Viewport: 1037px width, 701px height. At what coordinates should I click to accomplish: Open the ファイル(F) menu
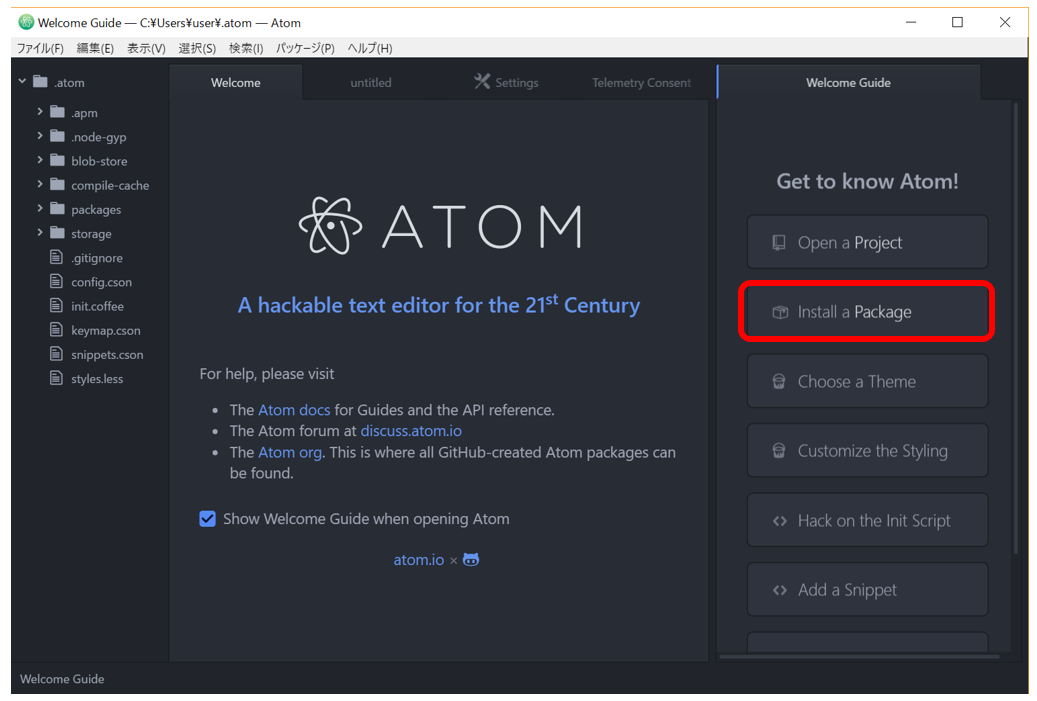pos(40,48)
